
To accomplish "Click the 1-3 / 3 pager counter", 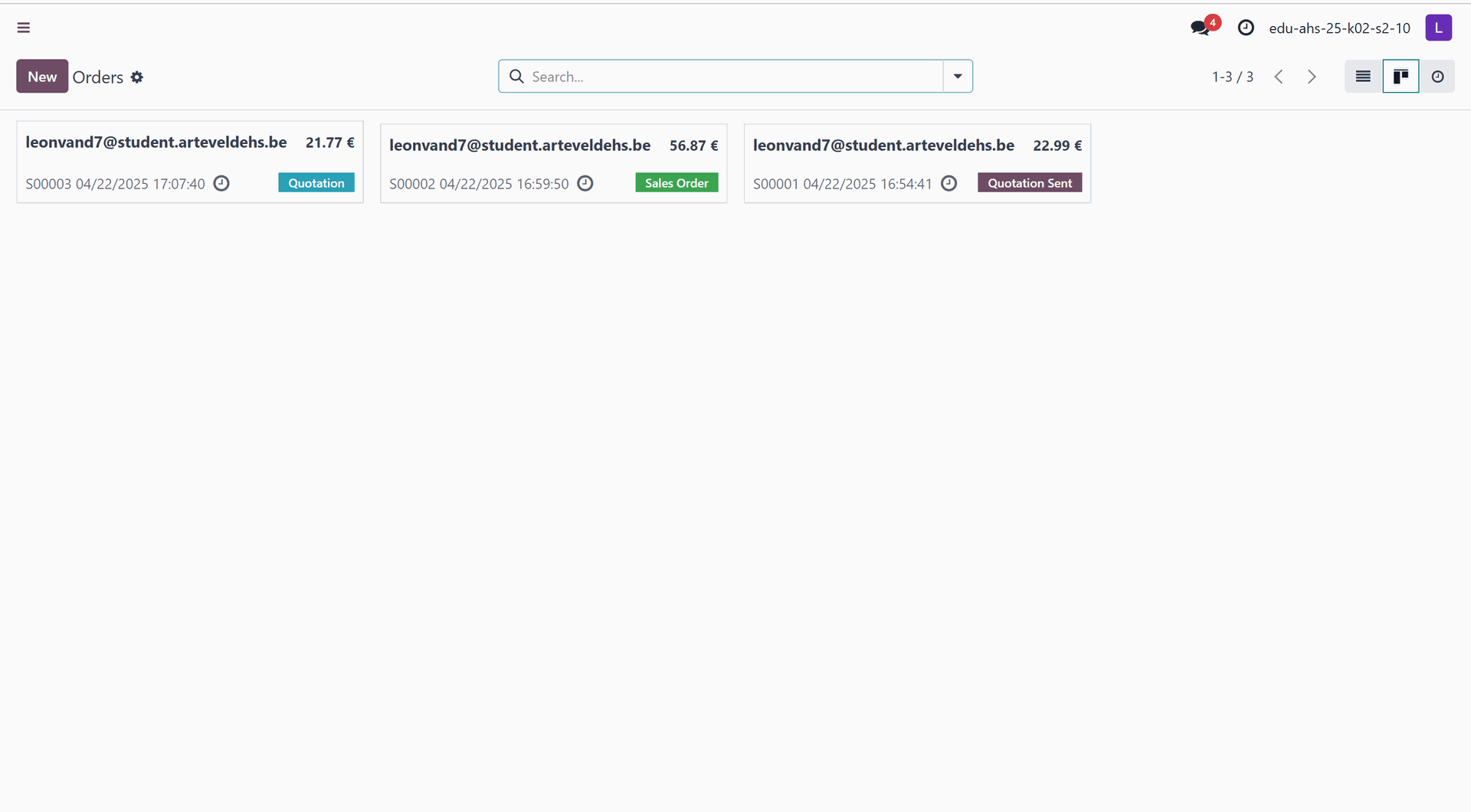I will coord(1232,77).
